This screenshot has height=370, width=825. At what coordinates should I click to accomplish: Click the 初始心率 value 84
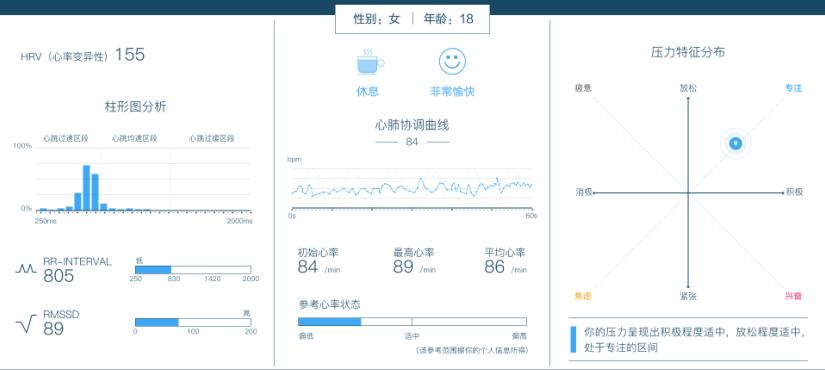coord(308,267)
